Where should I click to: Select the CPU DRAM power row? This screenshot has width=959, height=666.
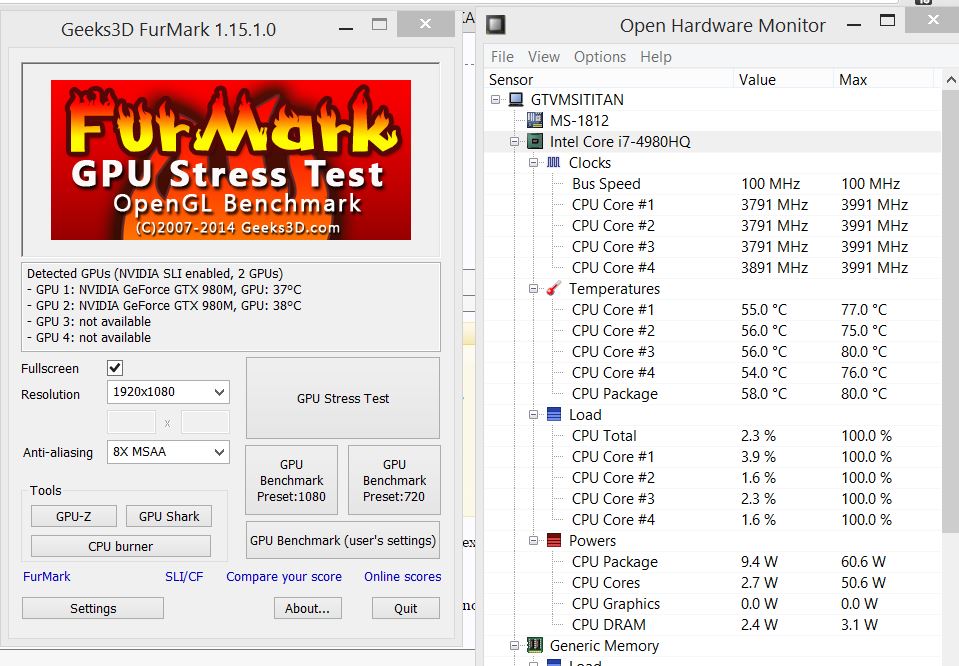coord(713,624)
